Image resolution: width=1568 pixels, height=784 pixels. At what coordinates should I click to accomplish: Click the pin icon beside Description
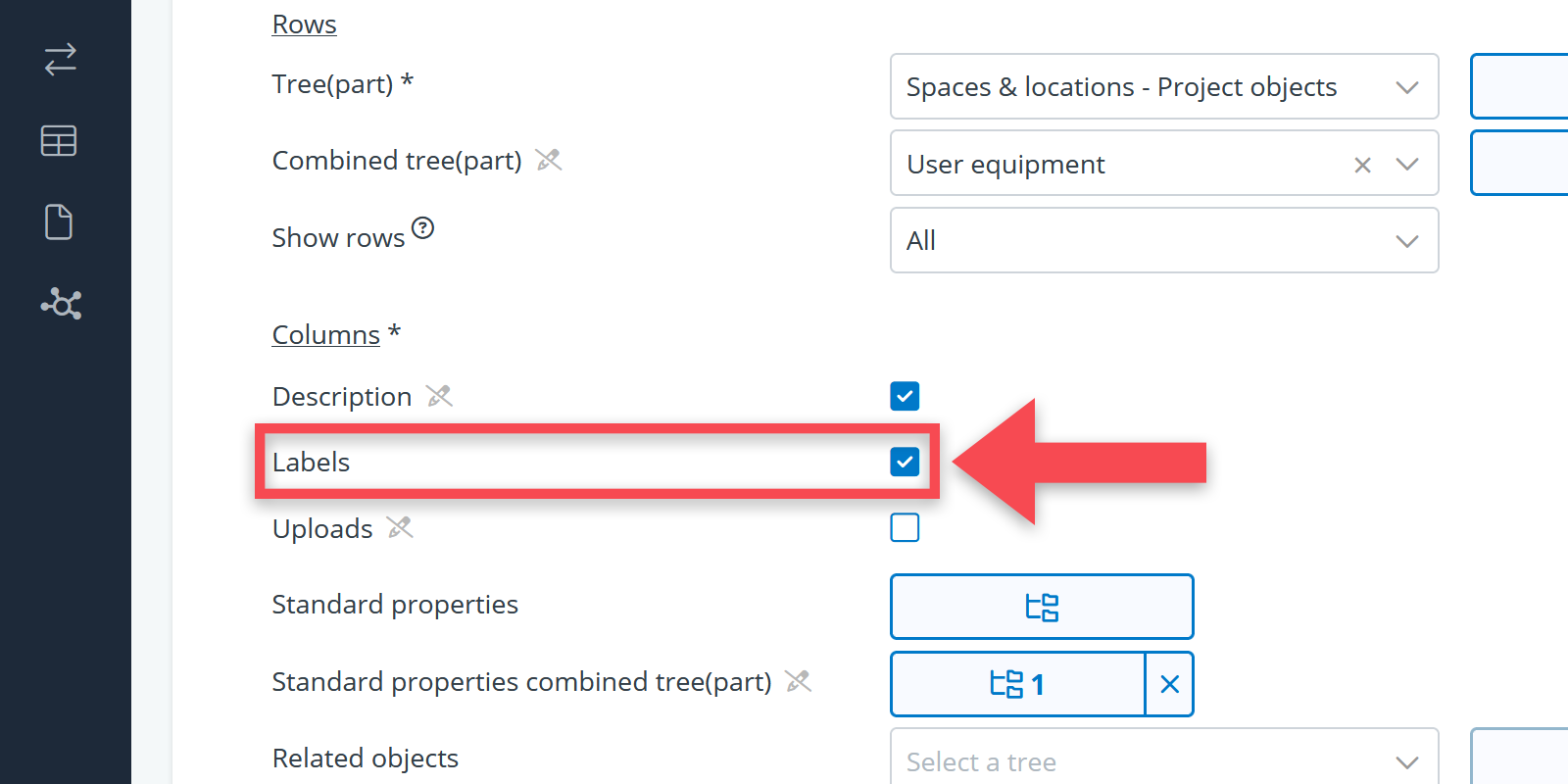click(x=439, y=396)
